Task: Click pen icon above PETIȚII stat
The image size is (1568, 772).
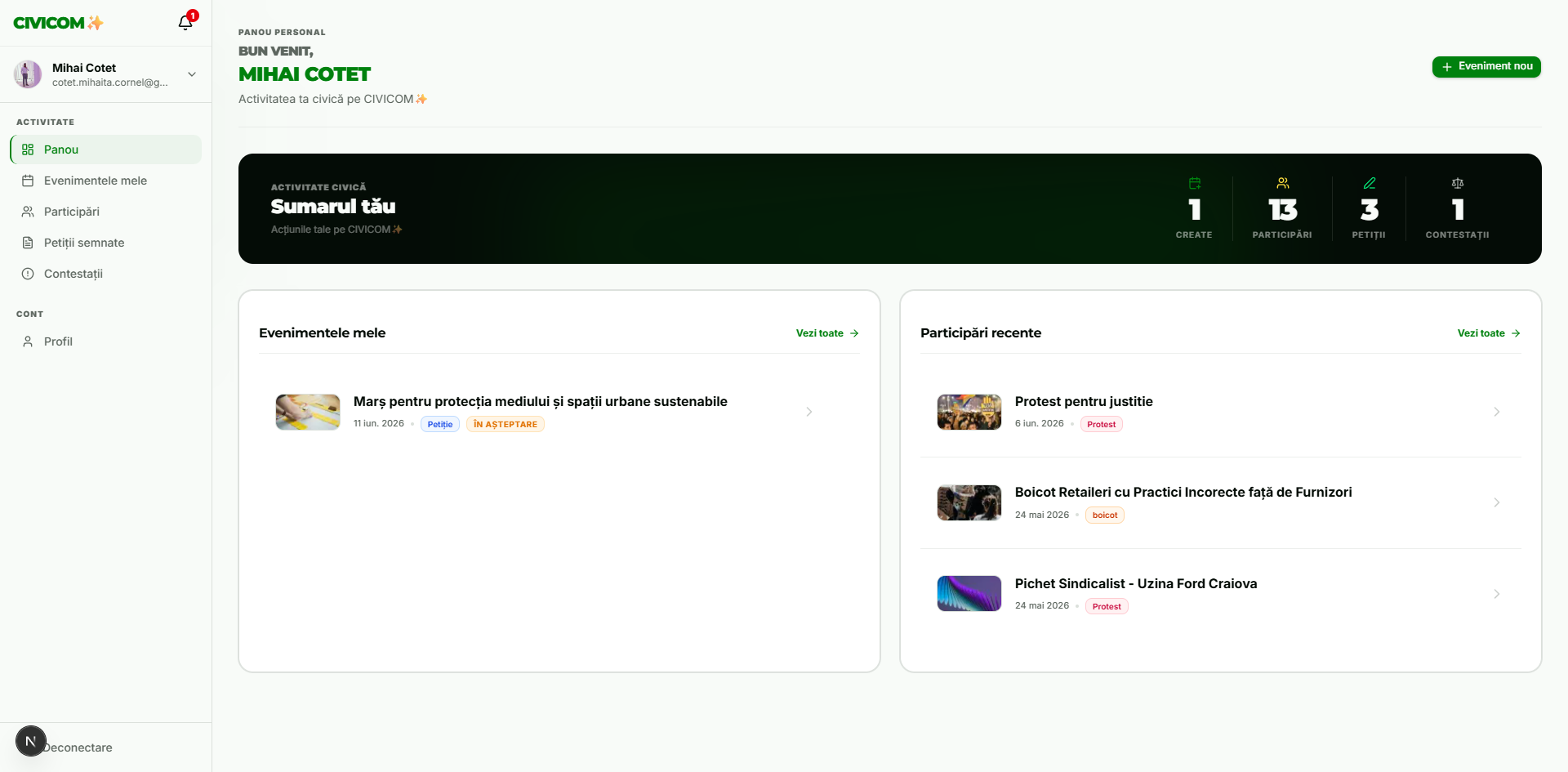Action: pos(1370,183)
